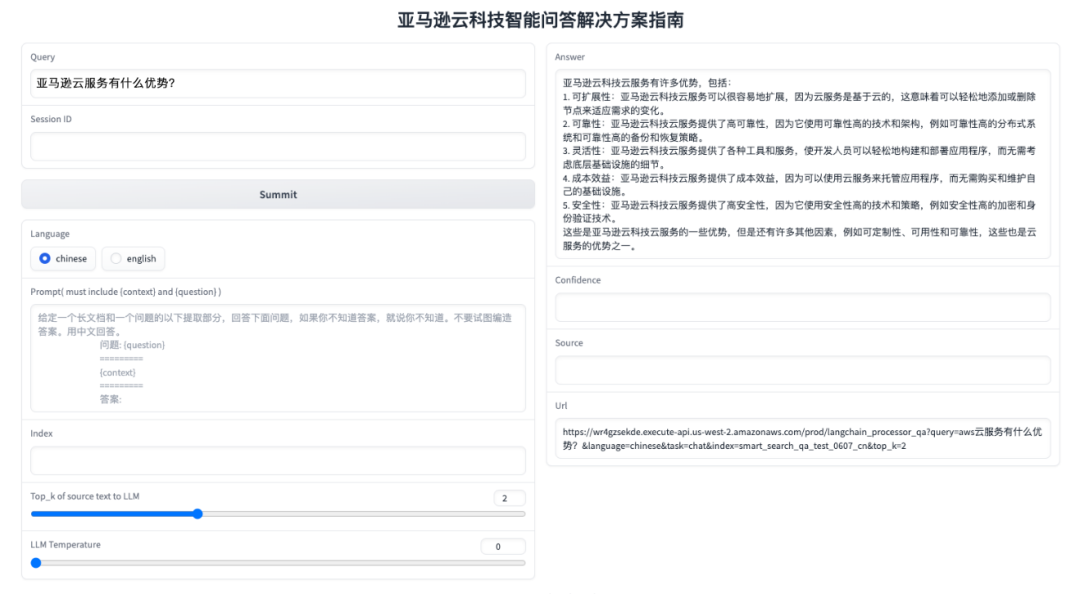Click the Confidence output field

(802, 307)
